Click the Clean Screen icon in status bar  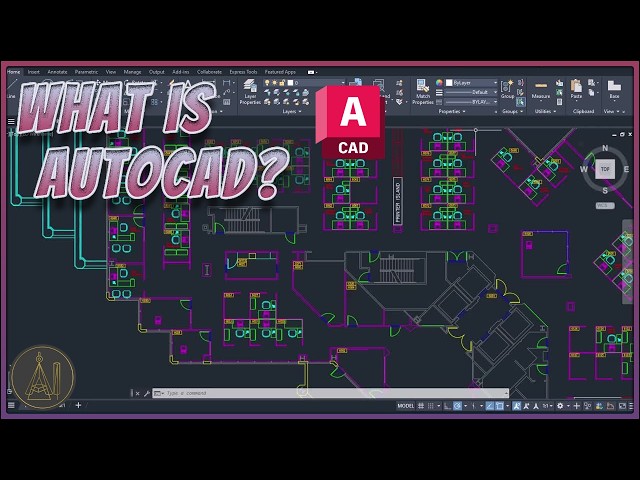pyautogui.click(x=622, y=406)
